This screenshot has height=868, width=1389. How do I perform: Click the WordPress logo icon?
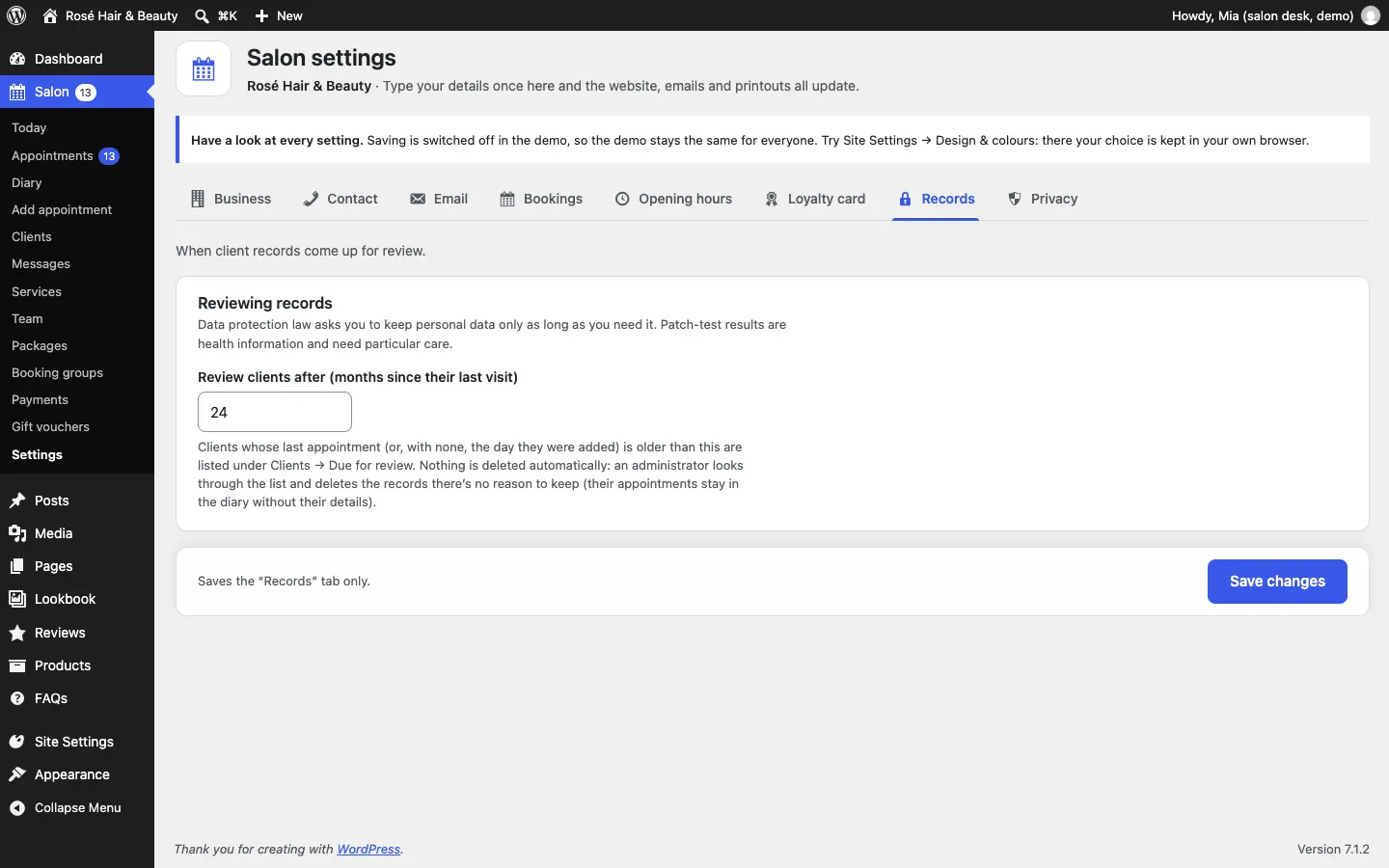16,15
